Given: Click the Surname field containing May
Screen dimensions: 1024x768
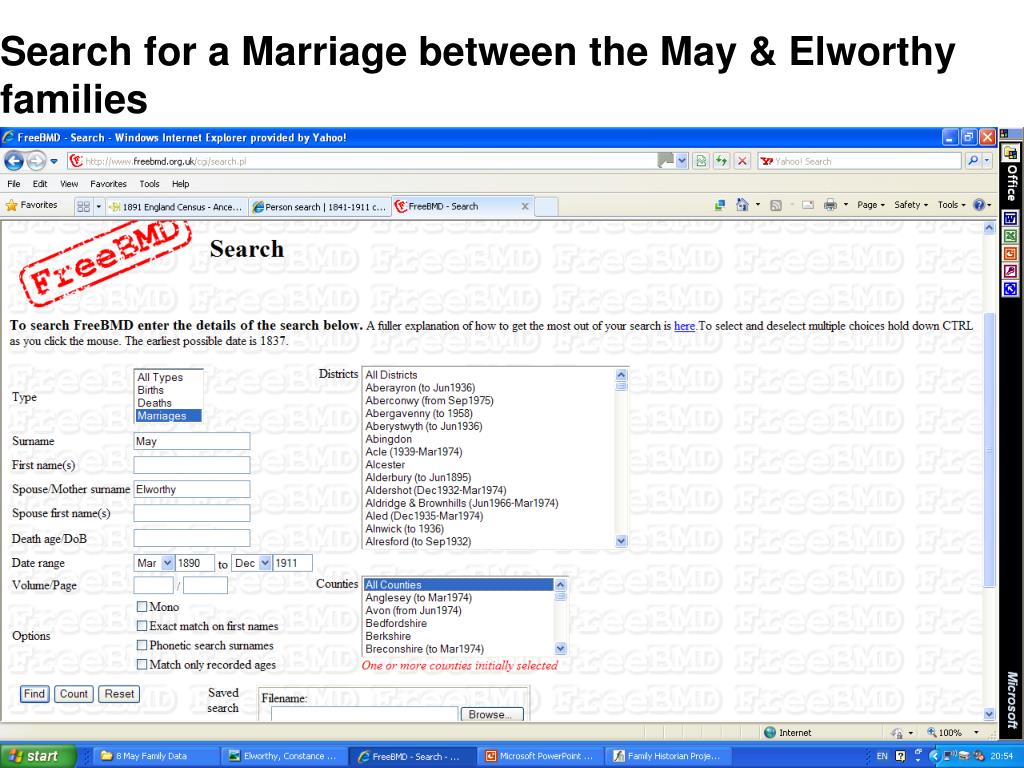Looking at the screenshot, I should tap(191, 441).
